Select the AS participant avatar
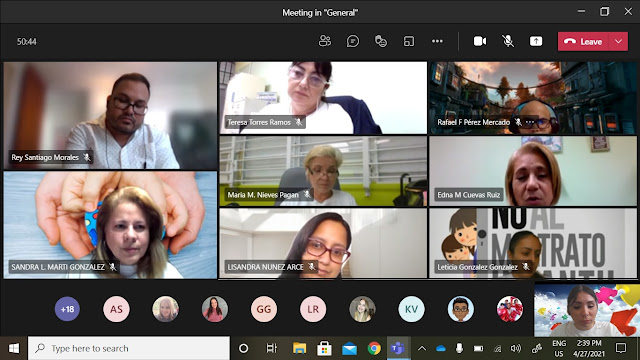 (116, 309)
